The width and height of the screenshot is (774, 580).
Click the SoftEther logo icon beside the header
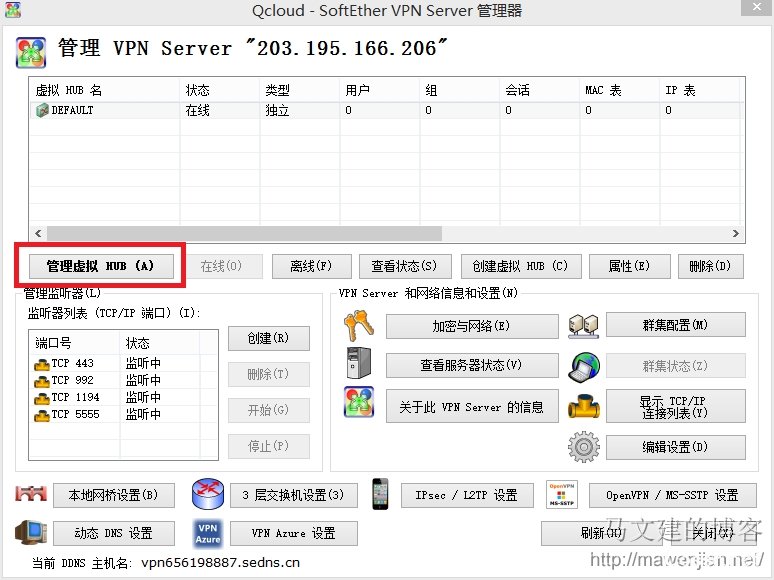[31, 52]
